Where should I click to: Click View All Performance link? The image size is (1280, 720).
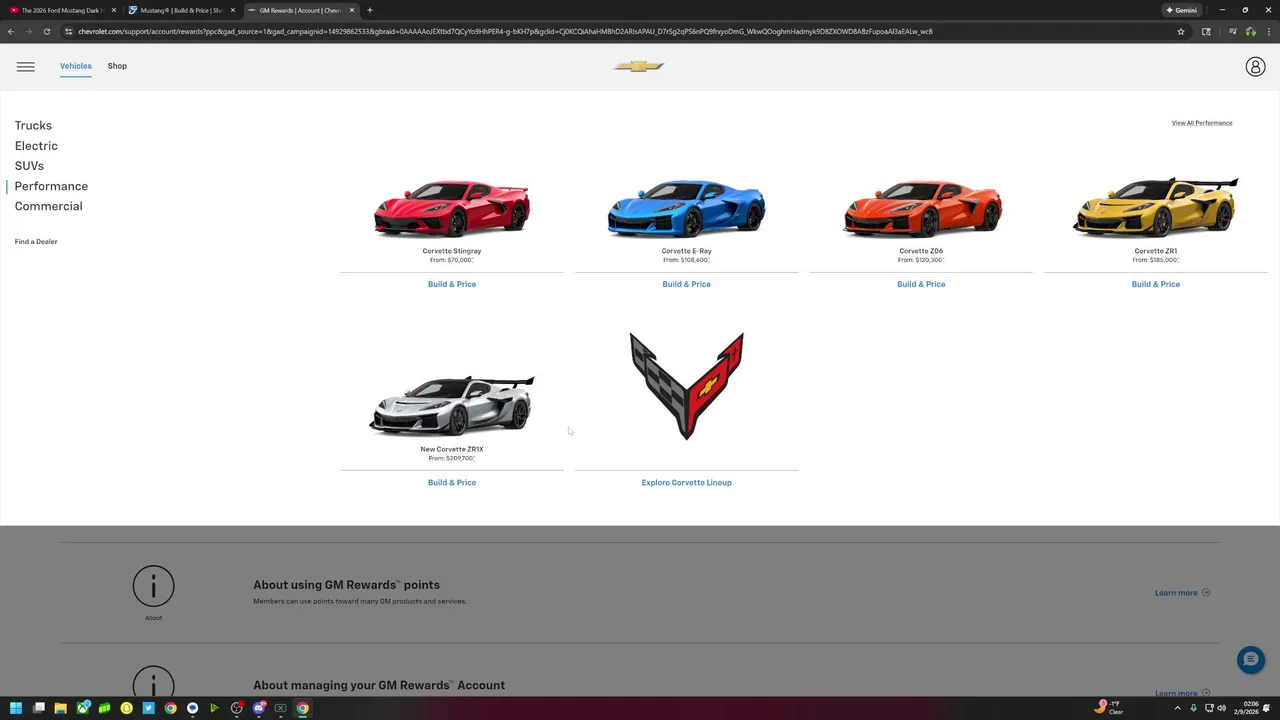(1202, 123)
